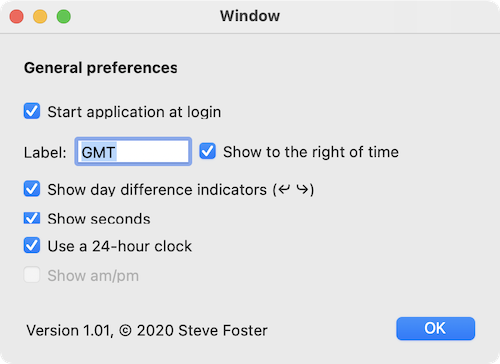Image resolution: width=500 pixels, height=364 pixels.
Task: Click the greyed-out Show am/pm checkbox
Action: (x=32, y=275)
